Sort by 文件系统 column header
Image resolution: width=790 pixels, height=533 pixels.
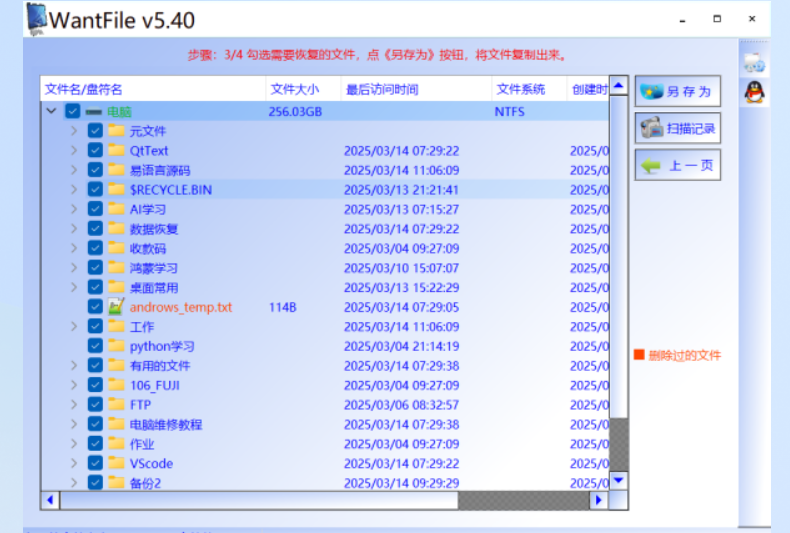529,89
